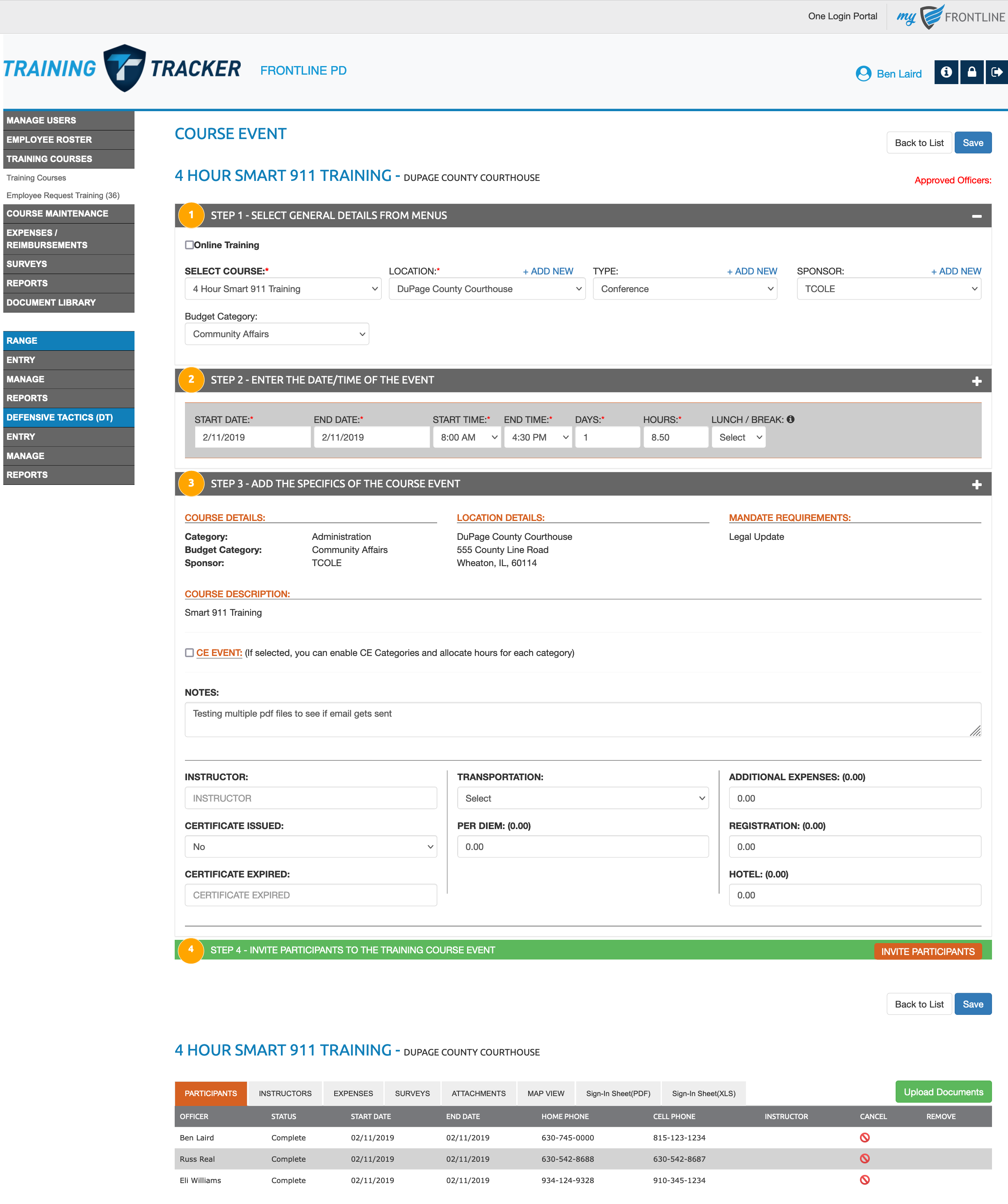1008x1204 pixels.
Task: Open the Type dropdown showing Conference
Action: (x=685, y=289)
